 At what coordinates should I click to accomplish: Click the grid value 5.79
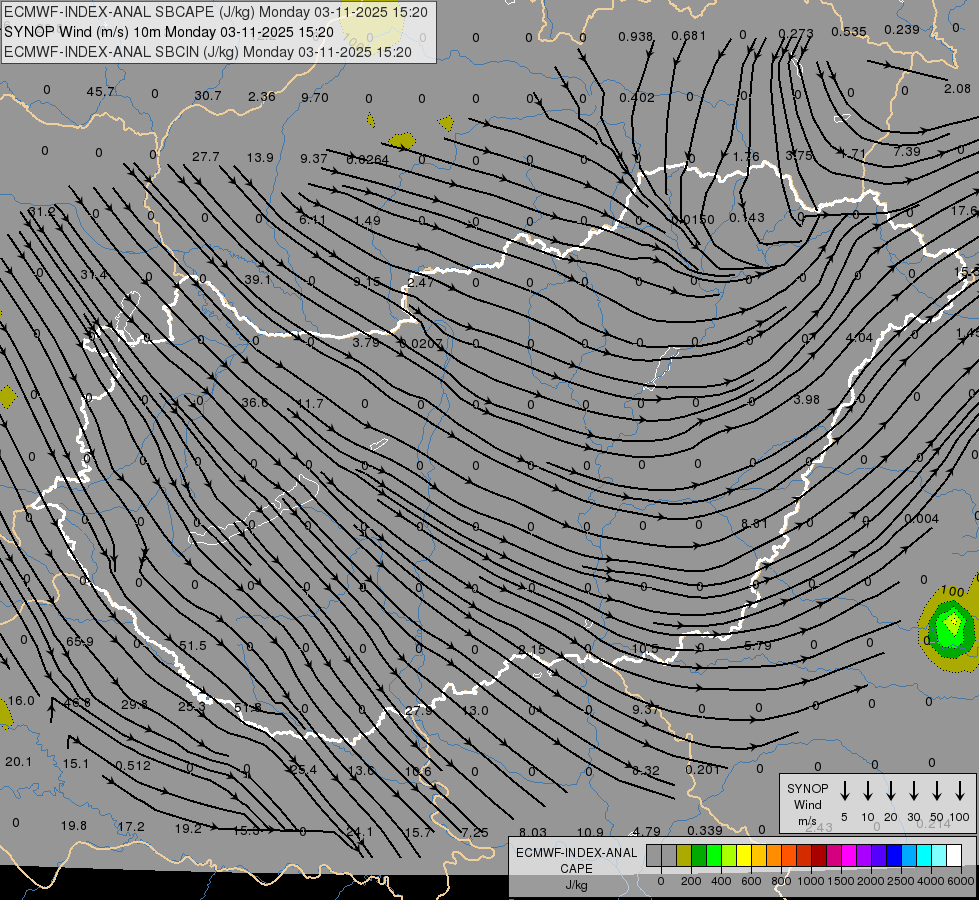pyautogui.click(x=757, y=645)
